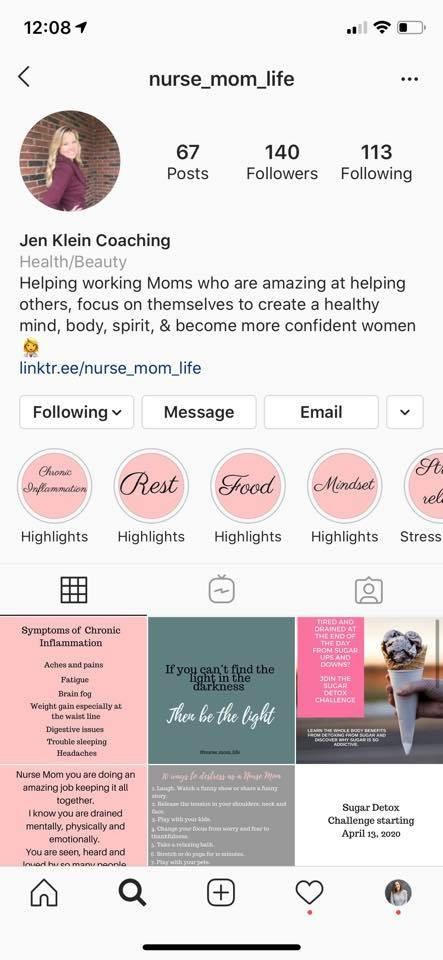Image resolution: width=443 pixels, height=960 pixels.
Task: Tap the new post plus icon
Action: [x=221, y=894]
